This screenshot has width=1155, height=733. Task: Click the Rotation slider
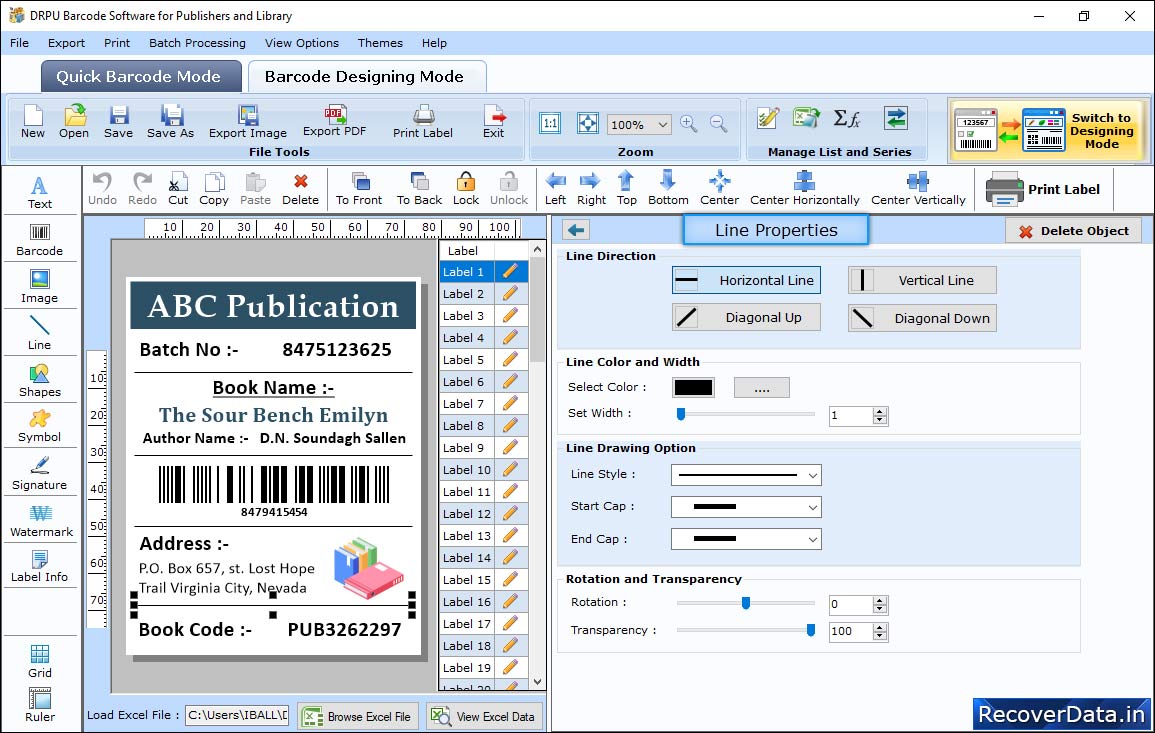coord(745,603)
